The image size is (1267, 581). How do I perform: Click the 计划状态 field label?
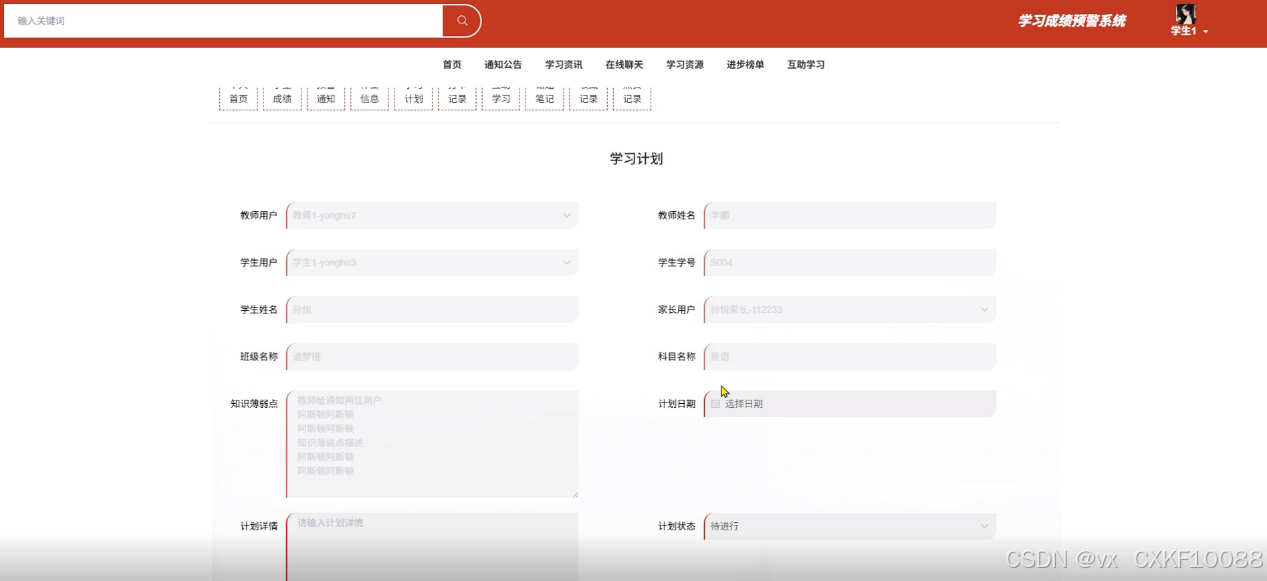[676, 526]
